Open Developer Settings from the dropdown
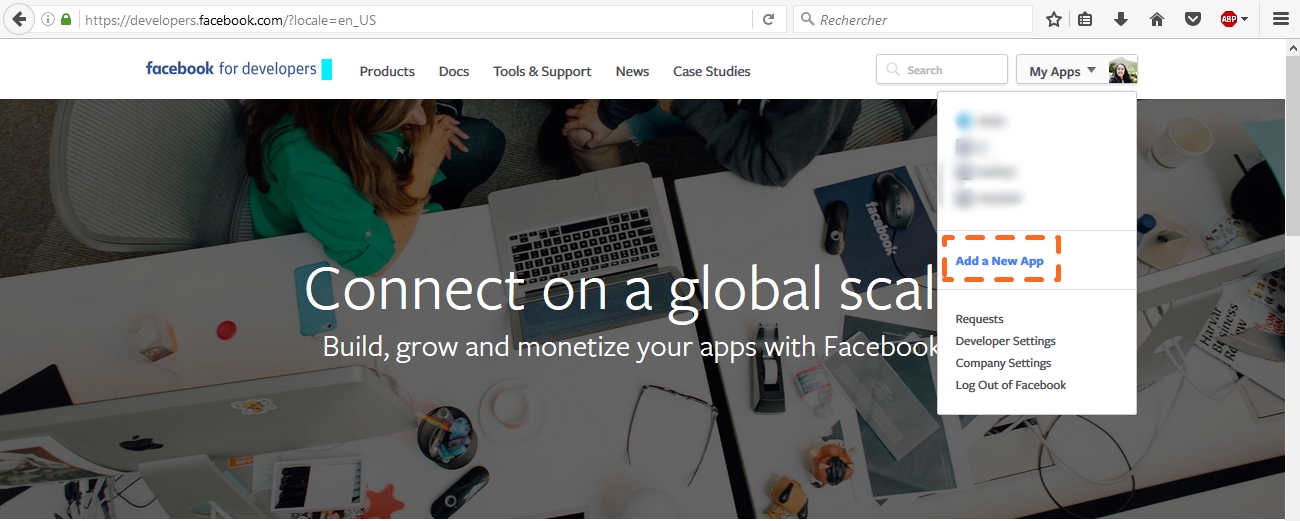 (x=1005, y=341)
